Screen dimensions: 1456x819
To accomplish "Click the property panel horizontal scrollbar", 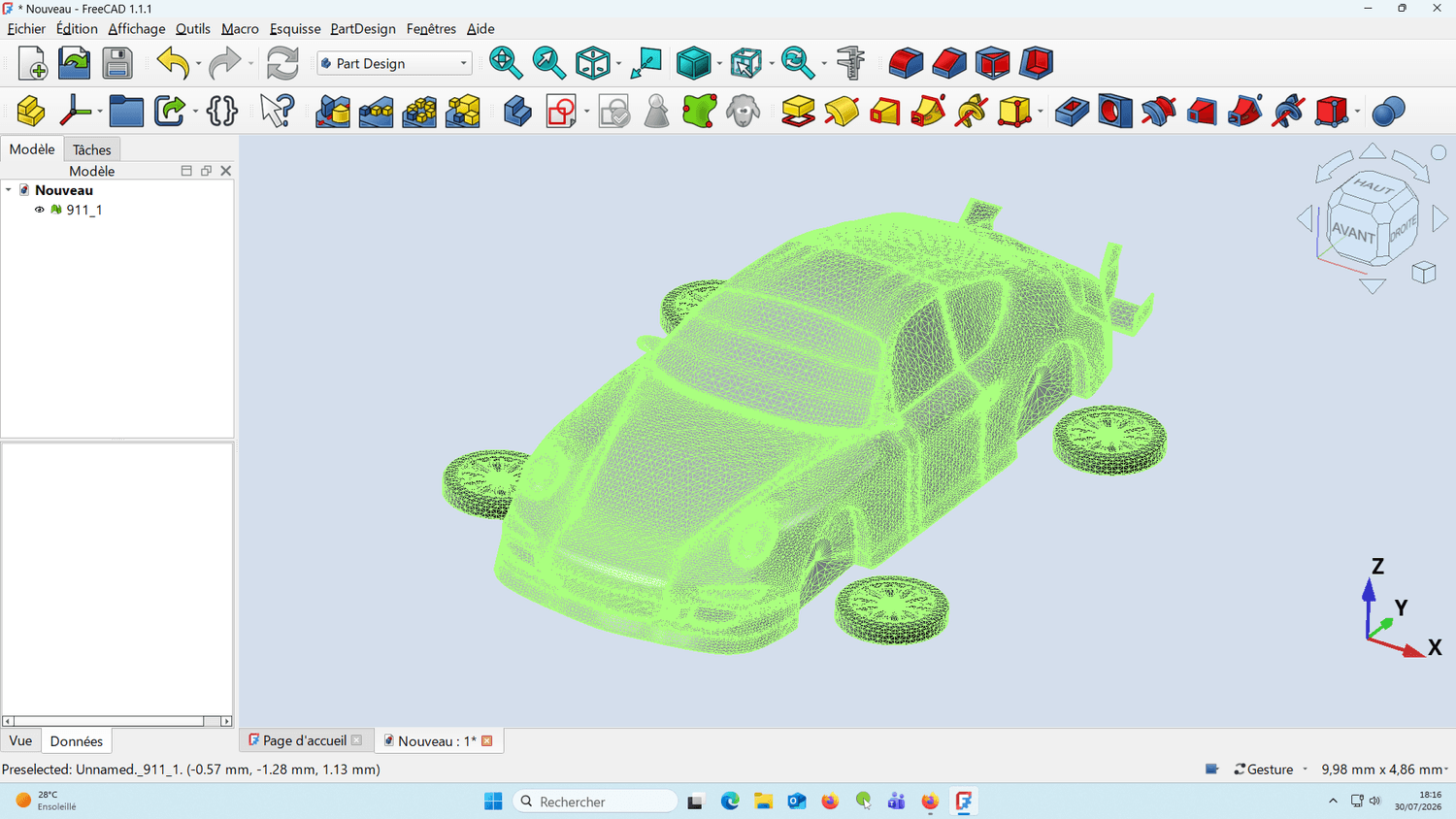I will point(116,721).
